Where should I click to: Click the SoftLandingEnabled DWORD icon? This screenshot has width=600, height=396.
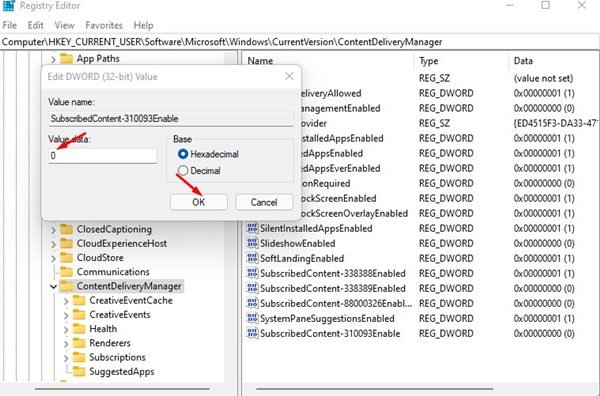click(x=252, y=258)
